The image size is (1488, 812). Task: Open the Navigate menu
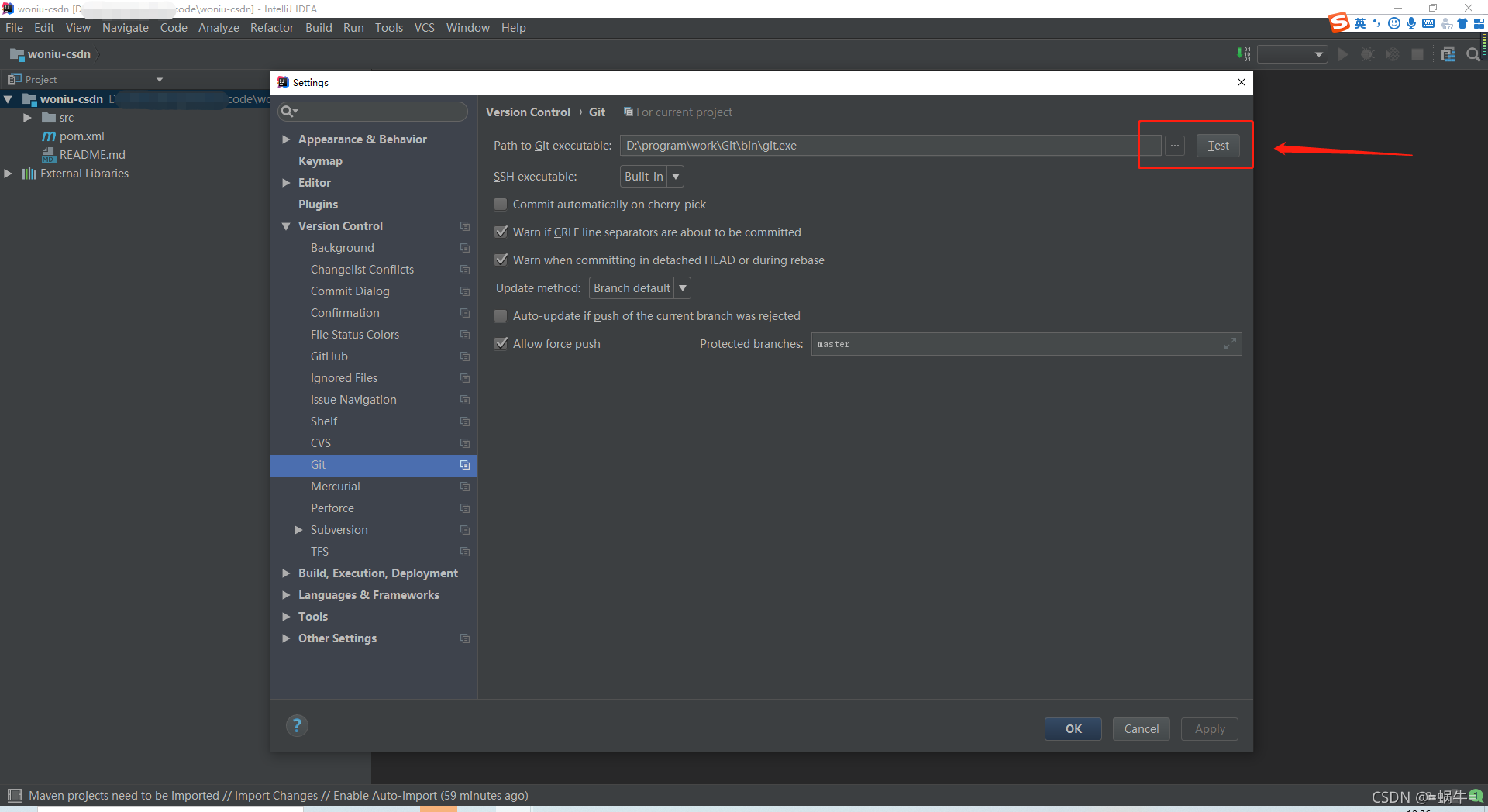pyautogui.click(x=125, y=28)
